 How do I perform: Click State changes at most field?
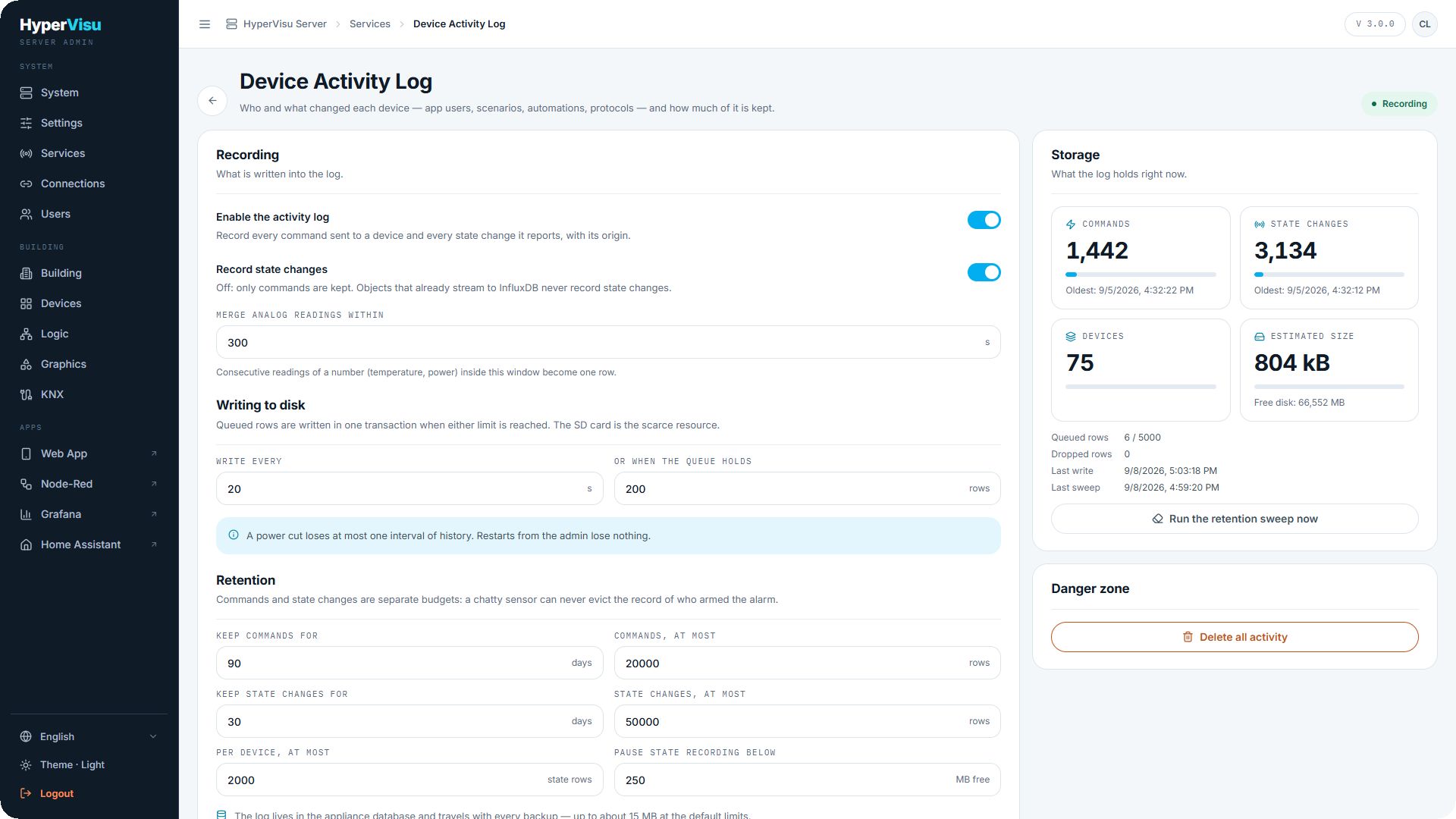click(807, 721)
